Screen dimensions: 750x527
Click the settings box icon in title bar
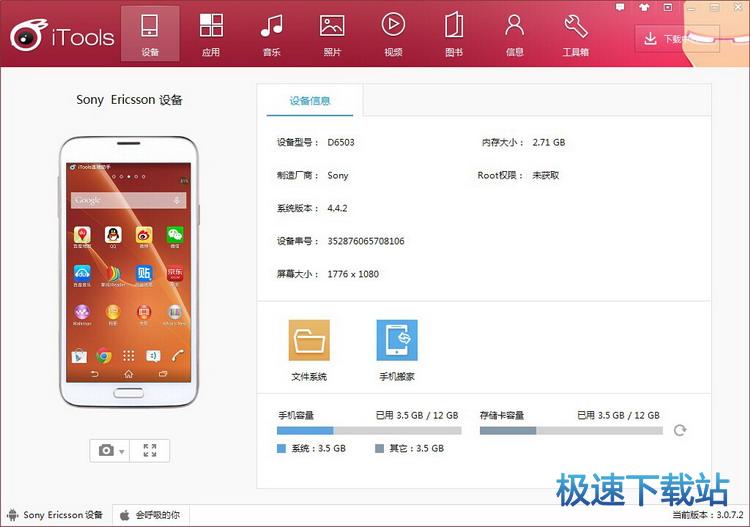tap(668, 7)
